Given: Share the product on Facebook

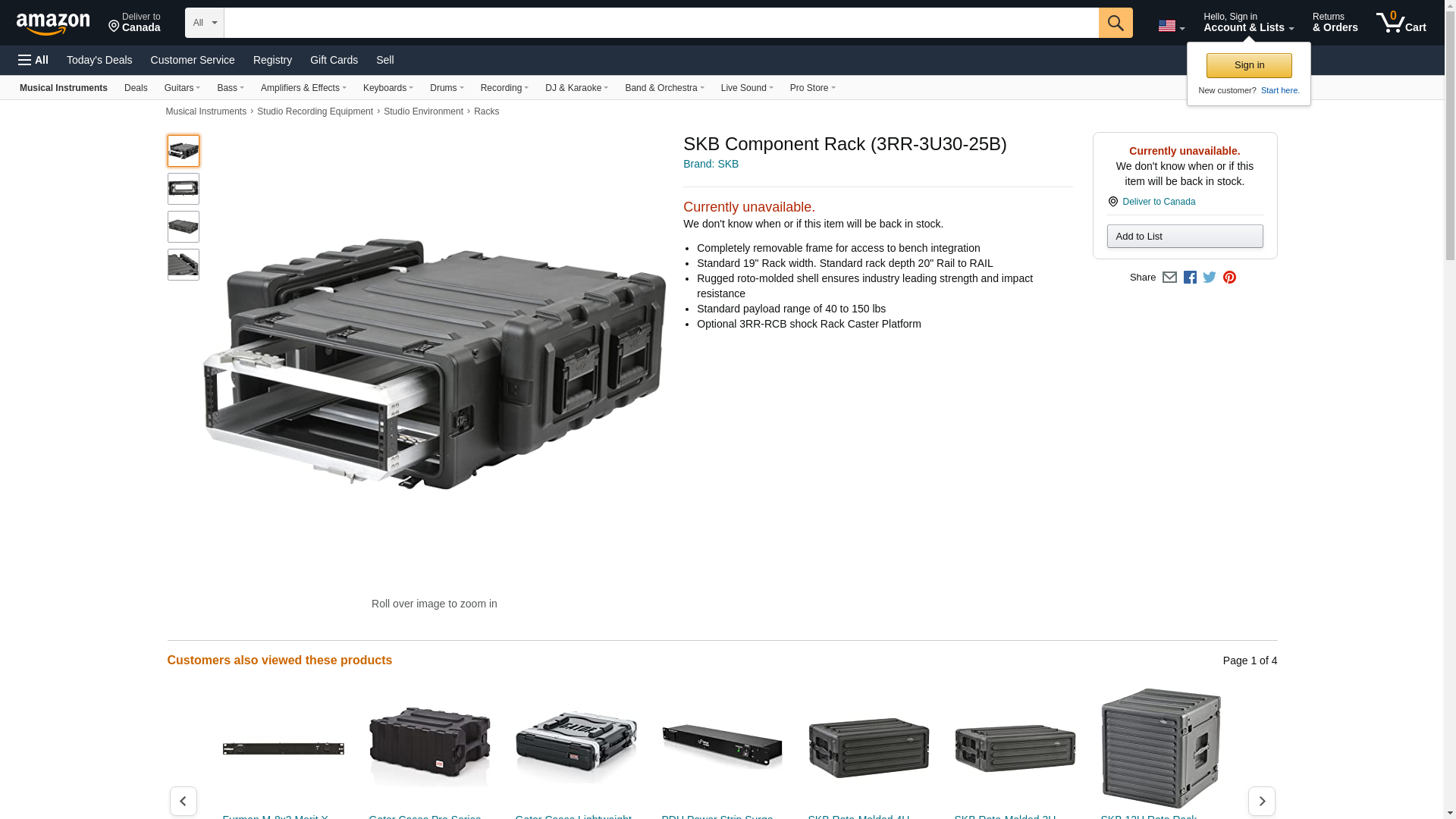Looking at the screenshot, I should [x=1190, y=278].
